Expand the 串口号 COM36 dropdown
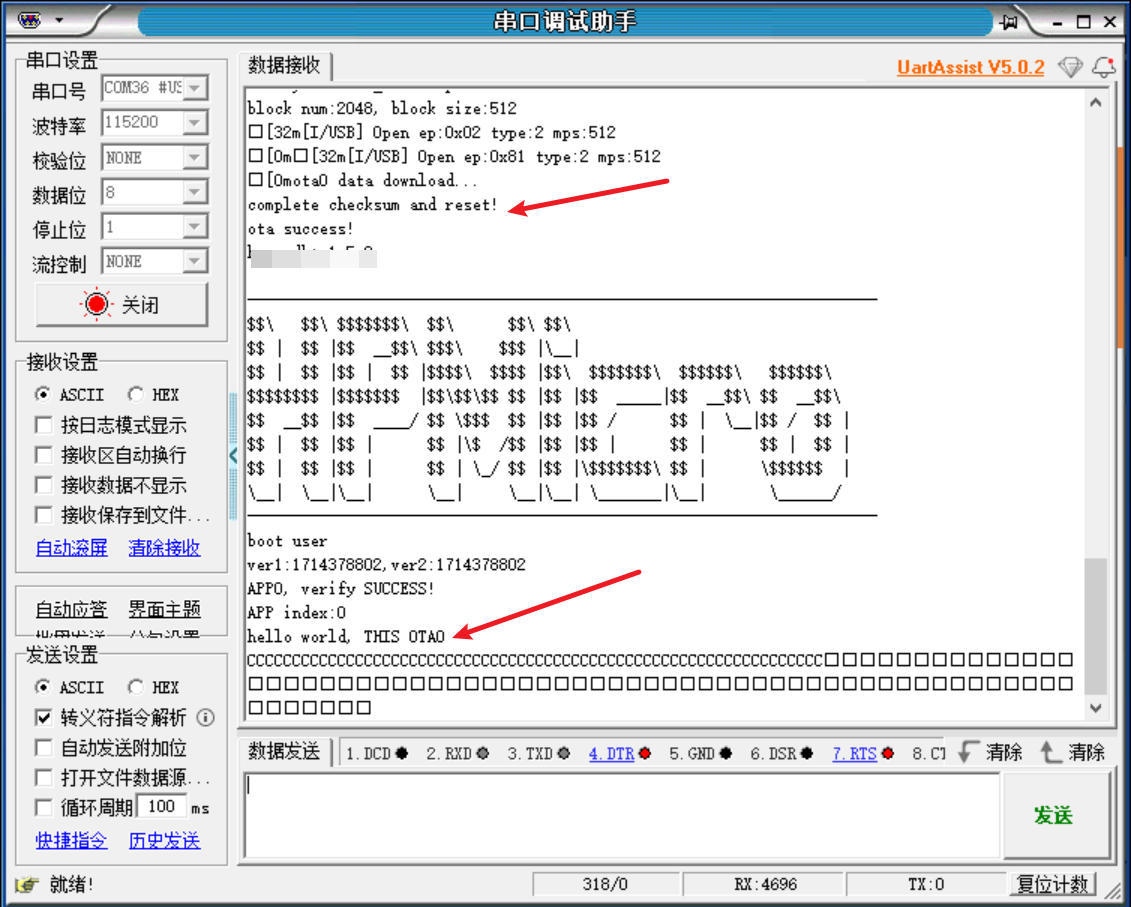The width and height of the screenshot is (1131, 907). pyautogui.click(x=195, y=88)
